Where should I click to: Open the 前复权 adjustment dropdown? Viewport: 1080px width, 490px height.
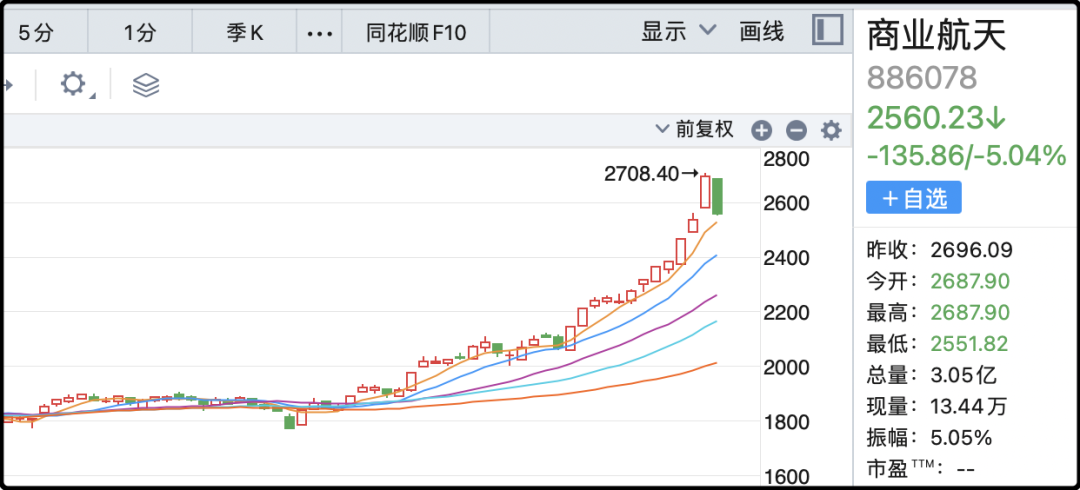coord(694,129)
